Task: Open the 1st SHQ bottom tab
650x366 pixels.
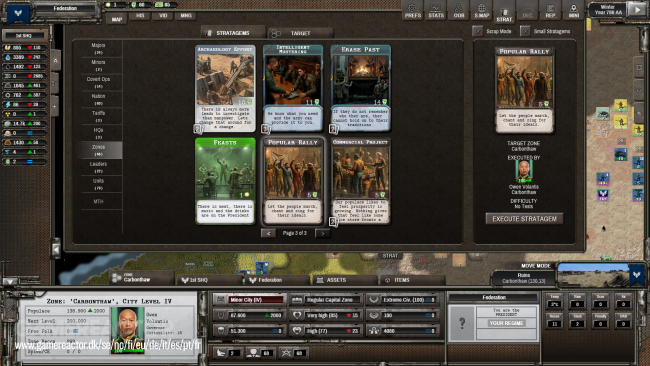Action: [209, 280]
